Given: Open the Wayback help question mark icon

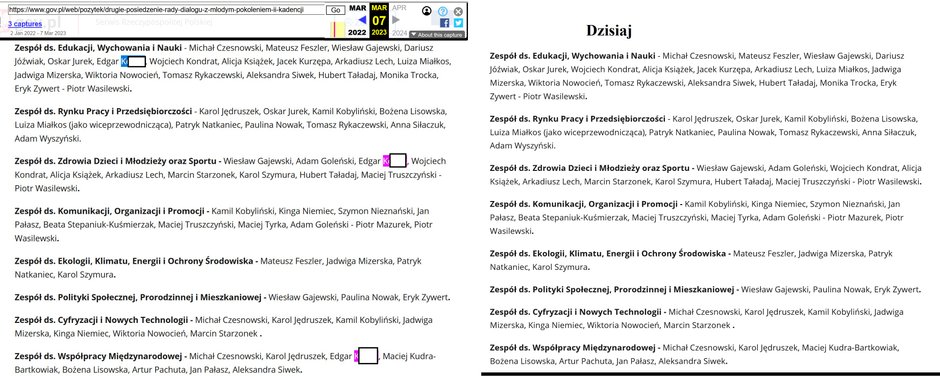Looking at the screenshot, I should (442, 11).
